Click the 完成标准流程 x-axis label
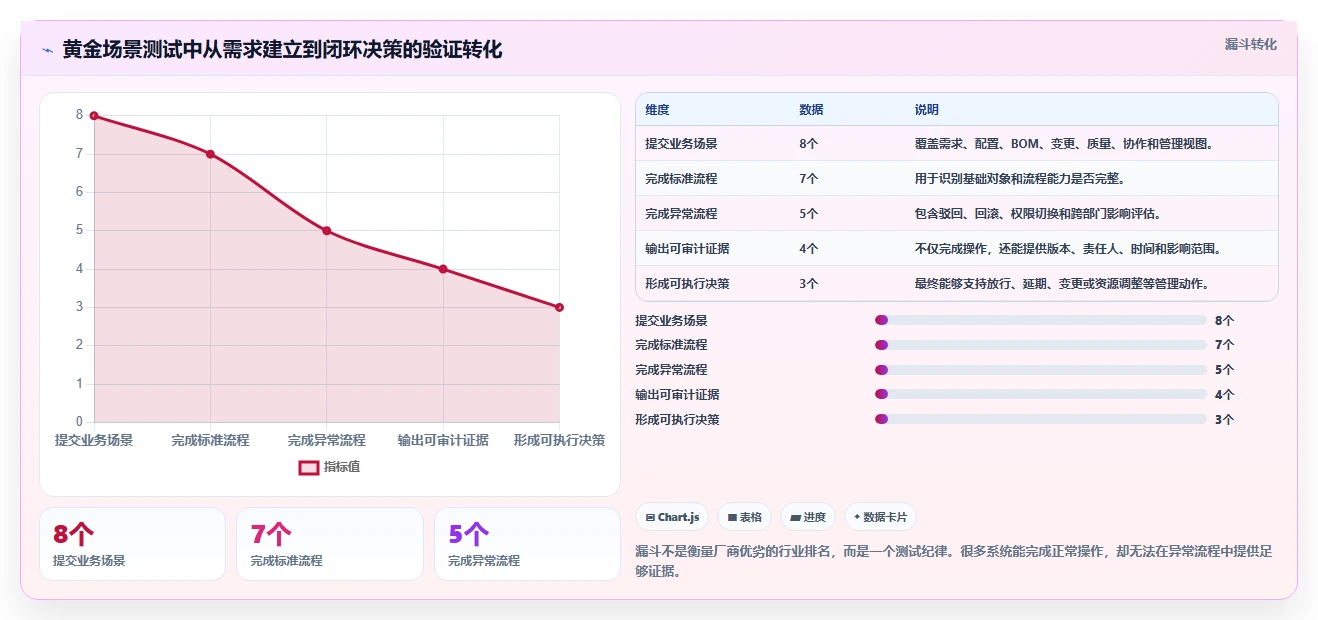 (210, 440)
